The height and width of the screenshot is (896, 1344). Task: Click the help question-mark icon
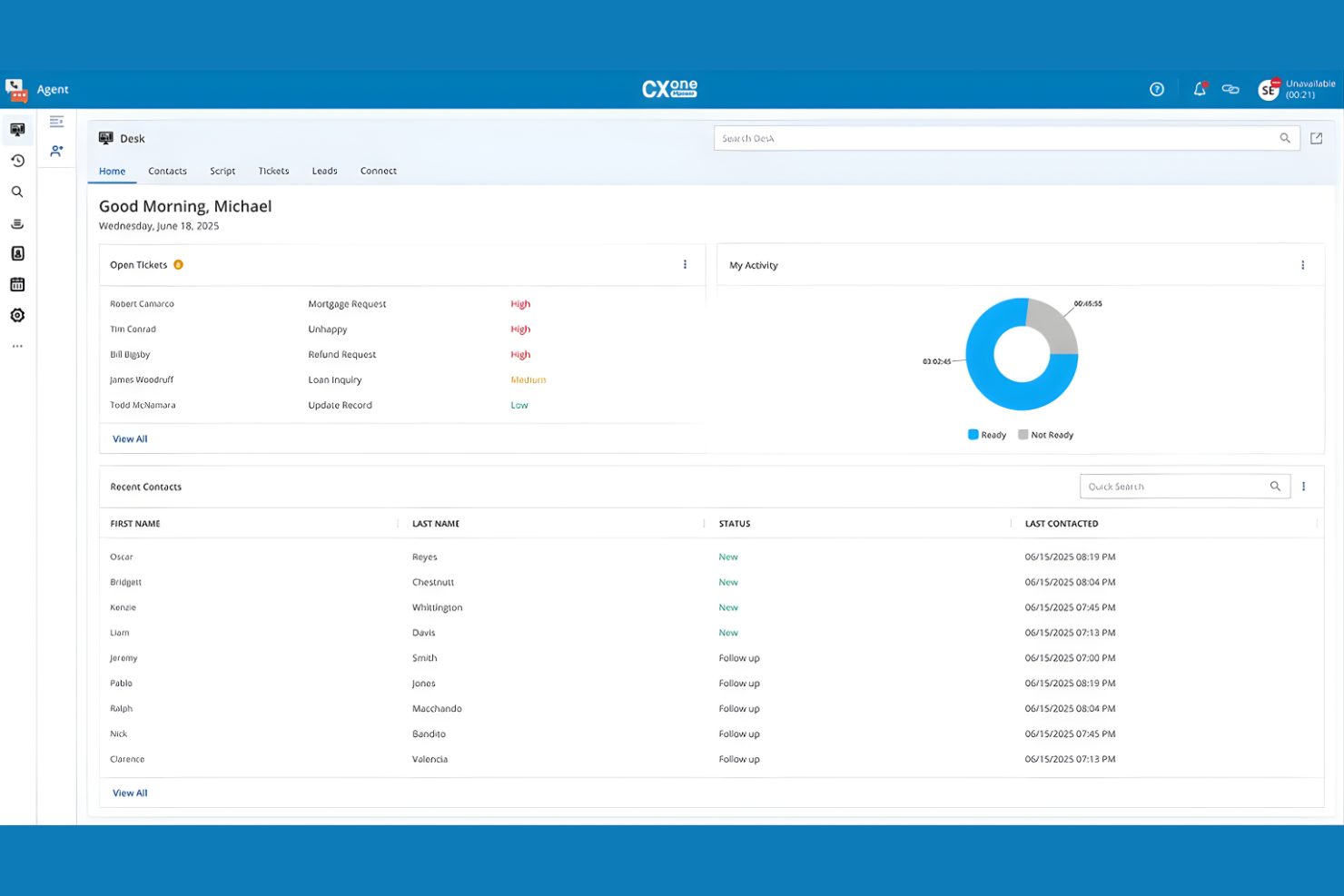[x=1157, y=89]
